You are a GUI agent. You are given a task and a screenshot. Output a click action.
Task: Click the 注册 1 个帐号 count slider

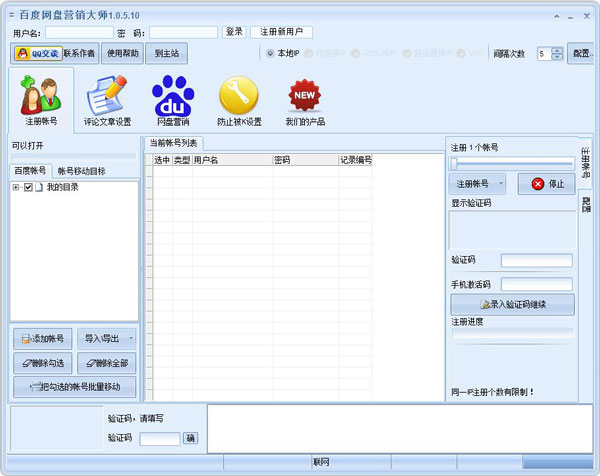click(x=512, y=164)
